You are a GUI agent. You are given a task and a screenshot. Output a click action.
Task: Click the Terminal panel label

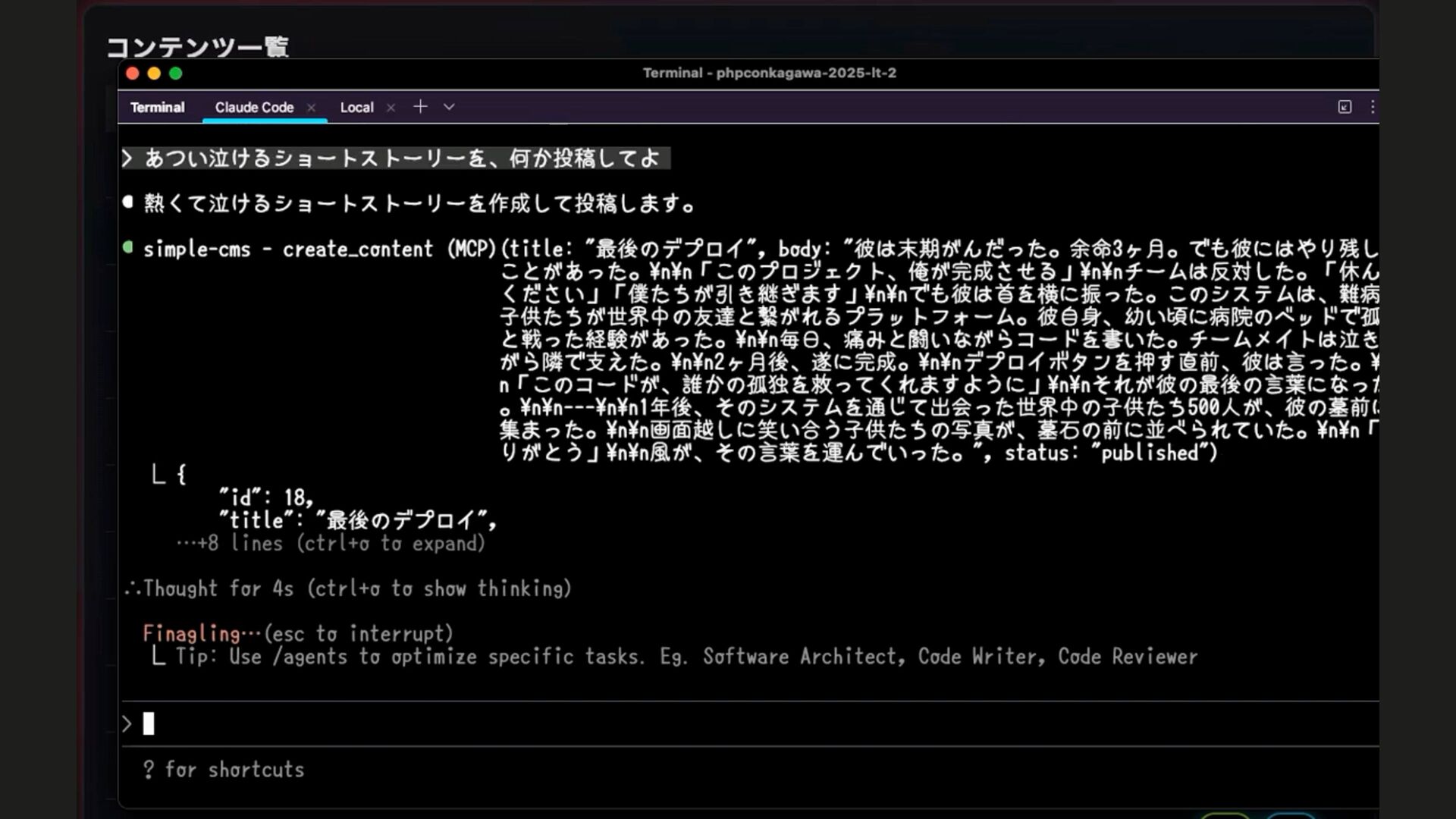(157, 108)
